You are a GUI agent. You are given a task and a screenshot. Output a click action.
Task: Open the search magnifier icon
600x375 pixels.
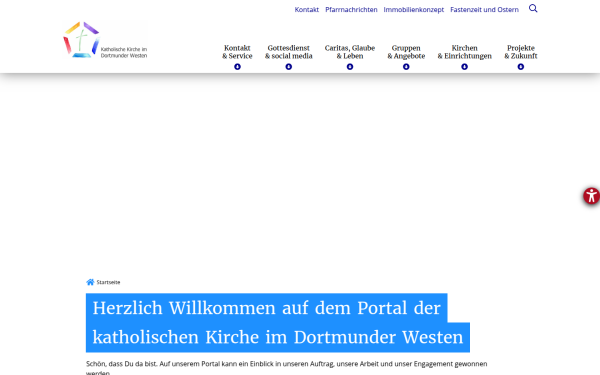pos(533,8)
